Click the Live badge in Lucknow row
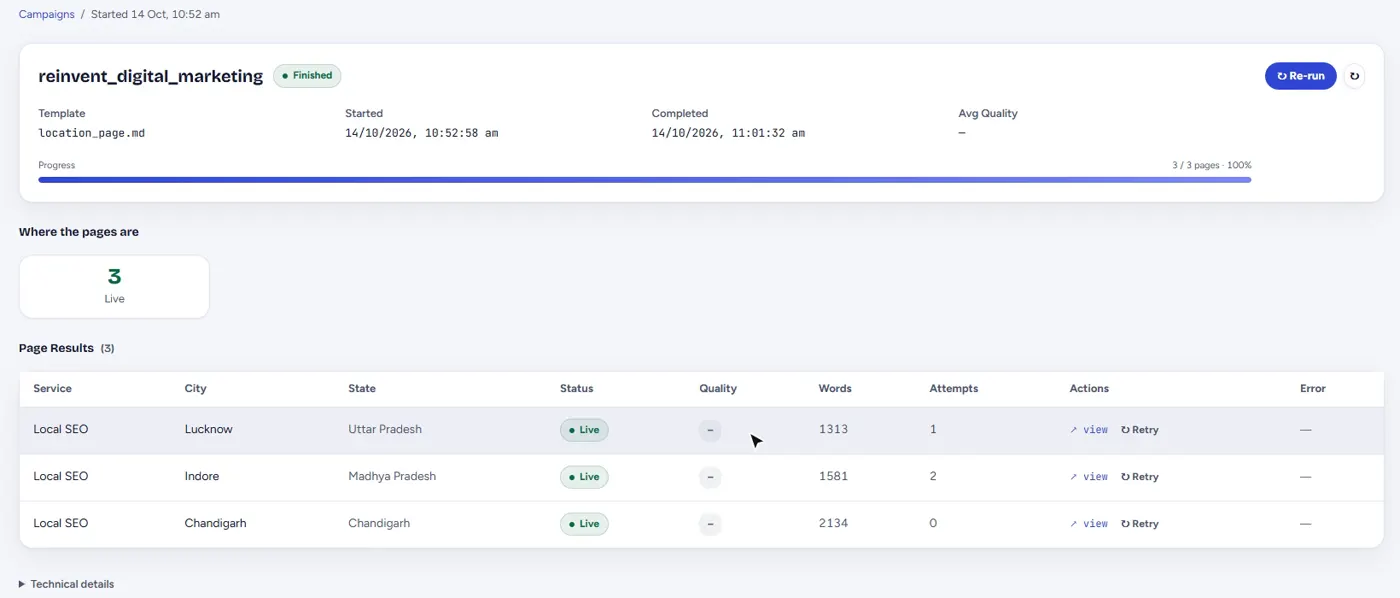This screenshot has height=598, width=1400. click(584, 430)
